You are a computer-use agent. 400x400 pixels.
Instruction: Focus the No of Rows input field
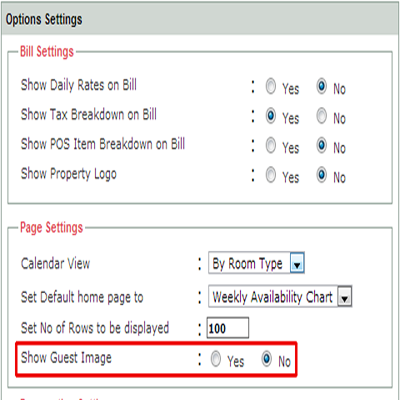228,328
